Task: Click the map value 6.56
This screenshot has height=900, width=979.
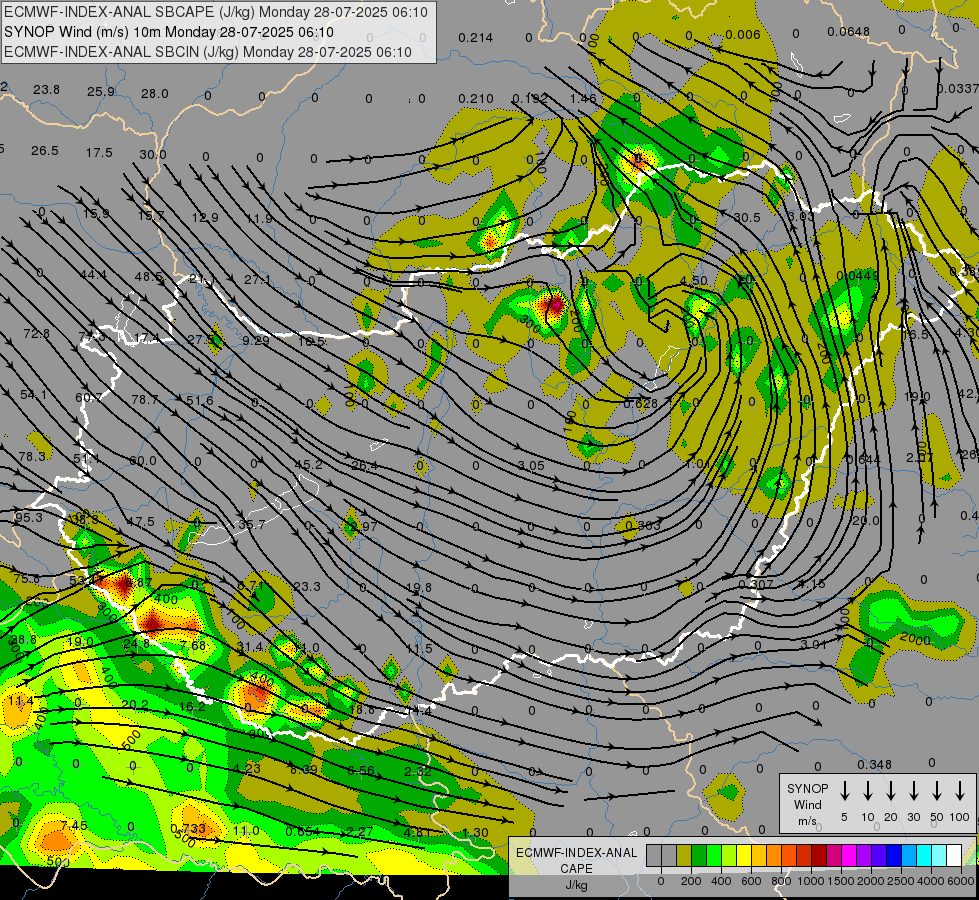Action: pos(361,771)
